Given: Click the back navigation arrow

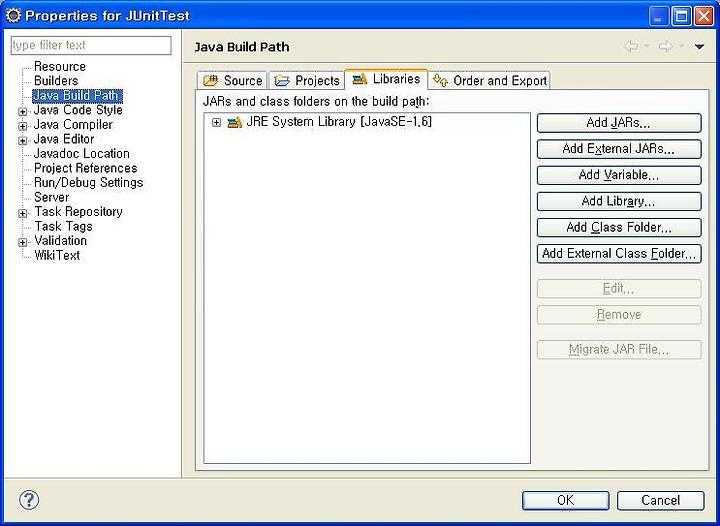Looking at the screenshot, I should [x=631, y=46].
